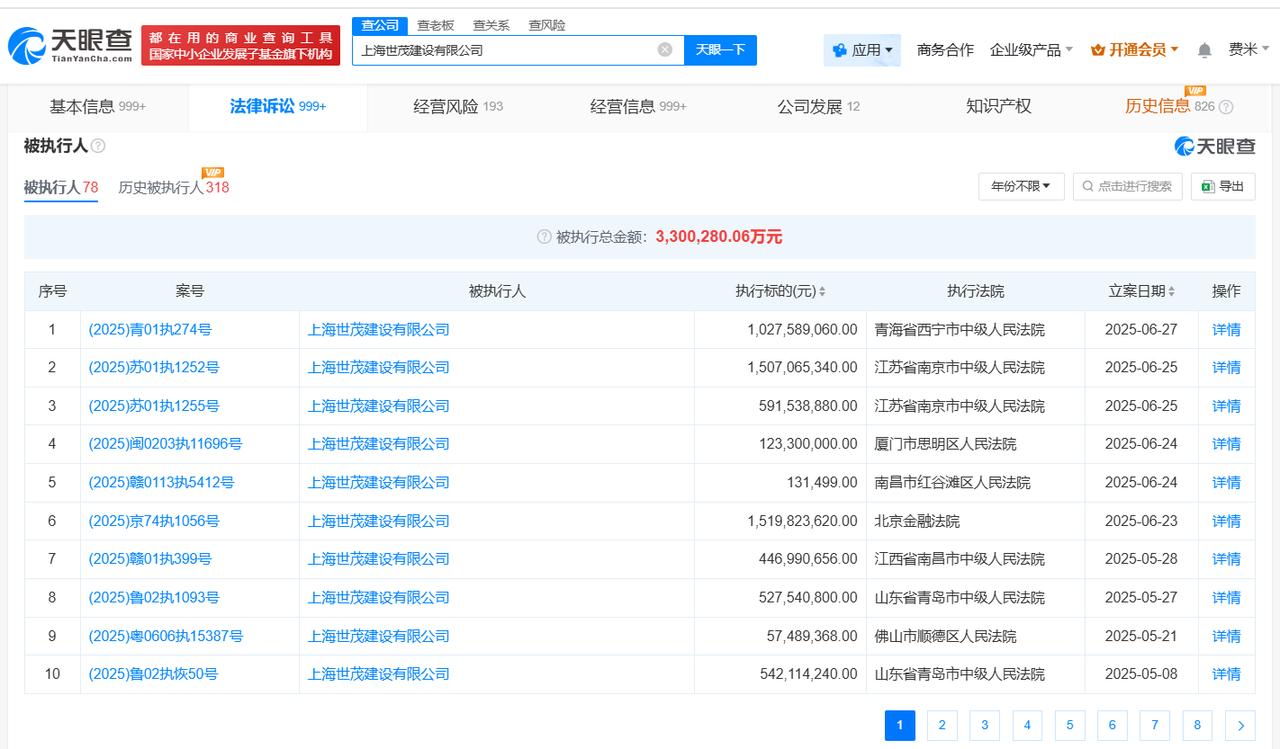Go to page 4 of results

[1027, 726]
